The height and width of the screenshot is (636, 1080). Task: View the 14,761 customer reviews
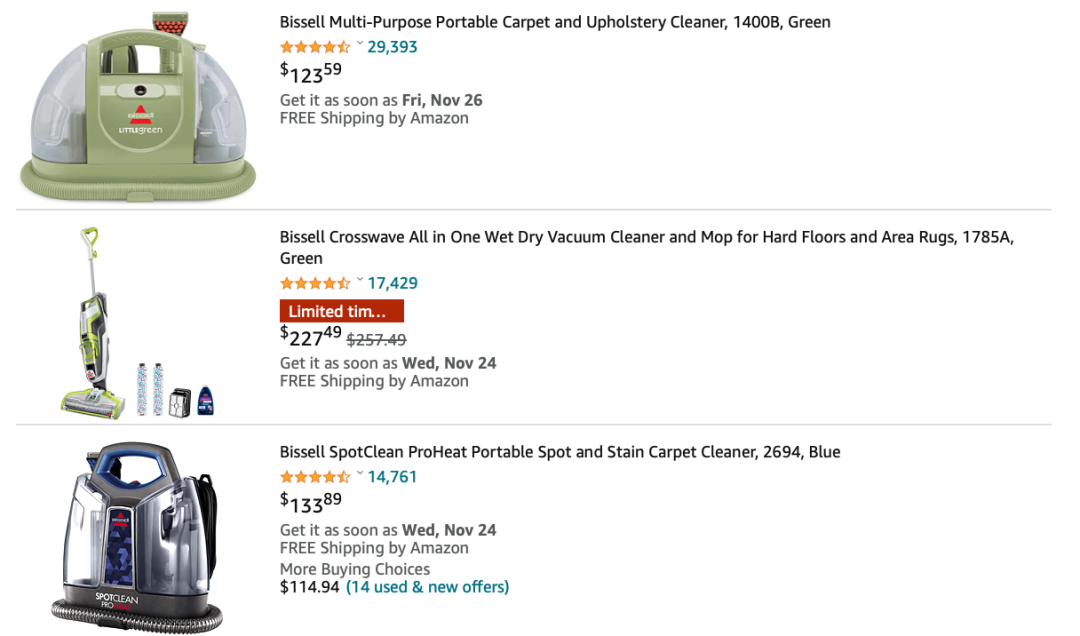[393, 477]
